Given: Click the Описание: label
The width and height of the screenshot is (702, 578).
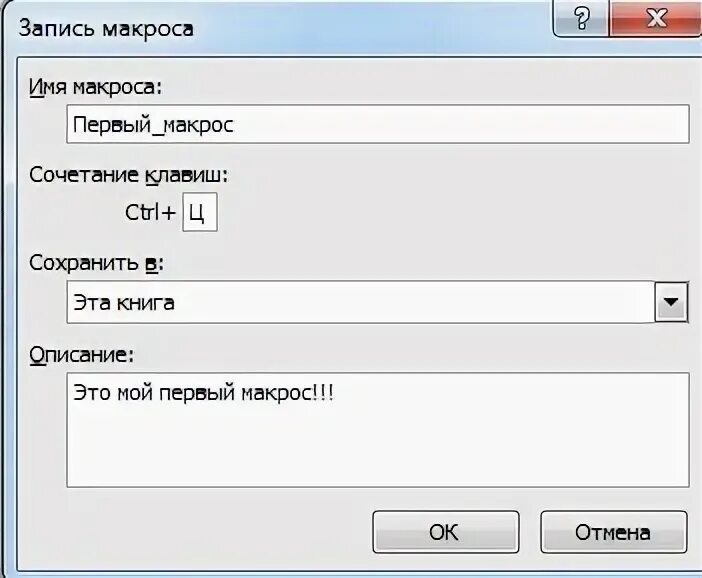Looking at the screenshot, I should 81,355.
